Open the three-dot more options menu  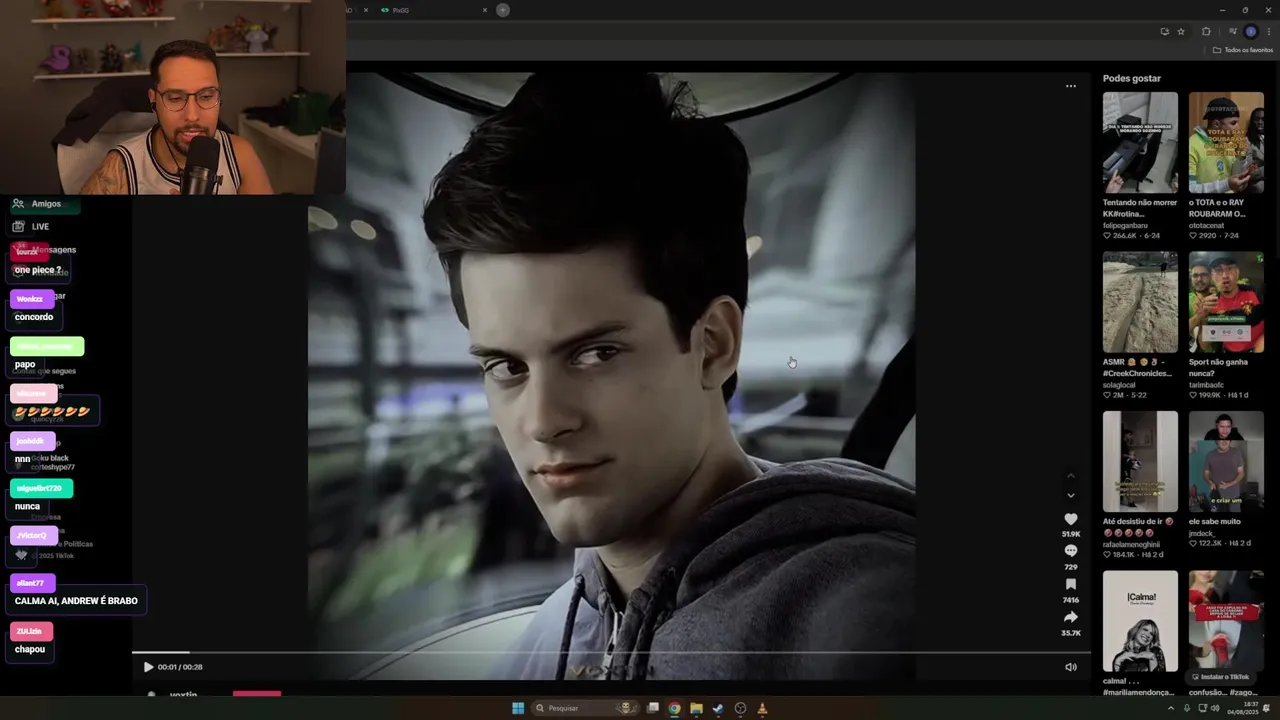(1070, 86)
